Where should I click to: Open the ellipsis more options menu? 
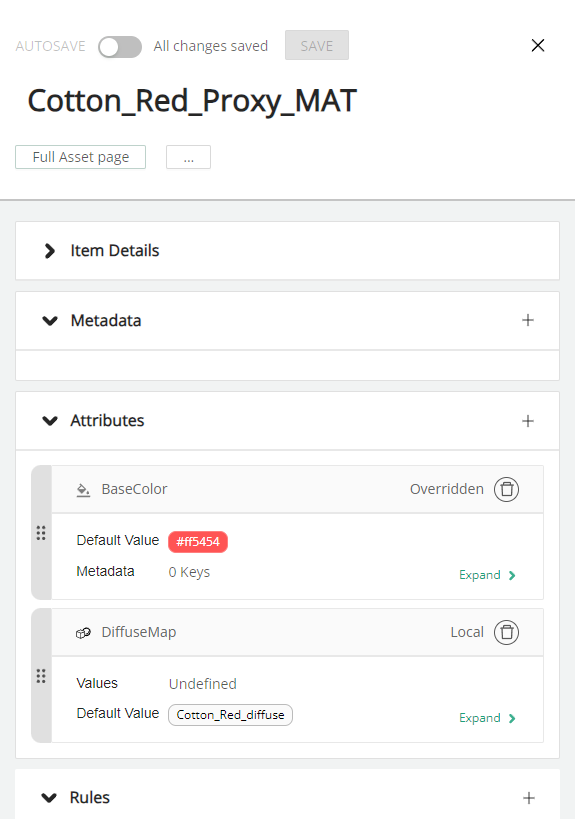[189, 157]
